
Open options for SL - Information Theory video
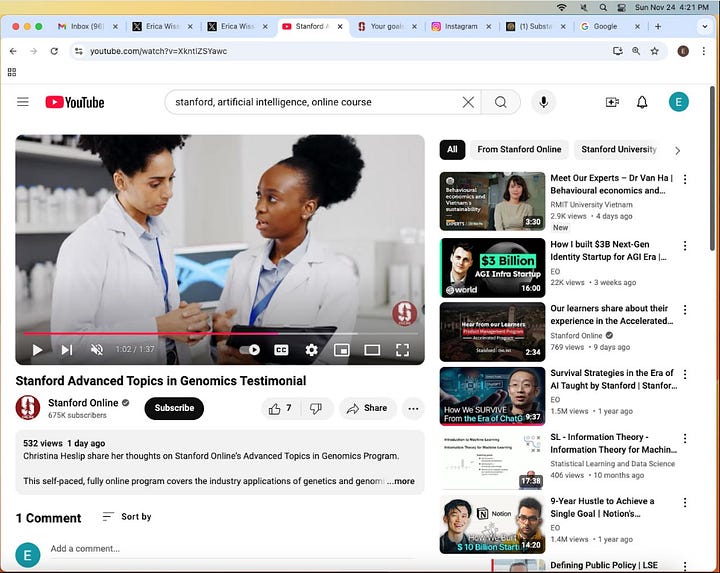[685, 438]
